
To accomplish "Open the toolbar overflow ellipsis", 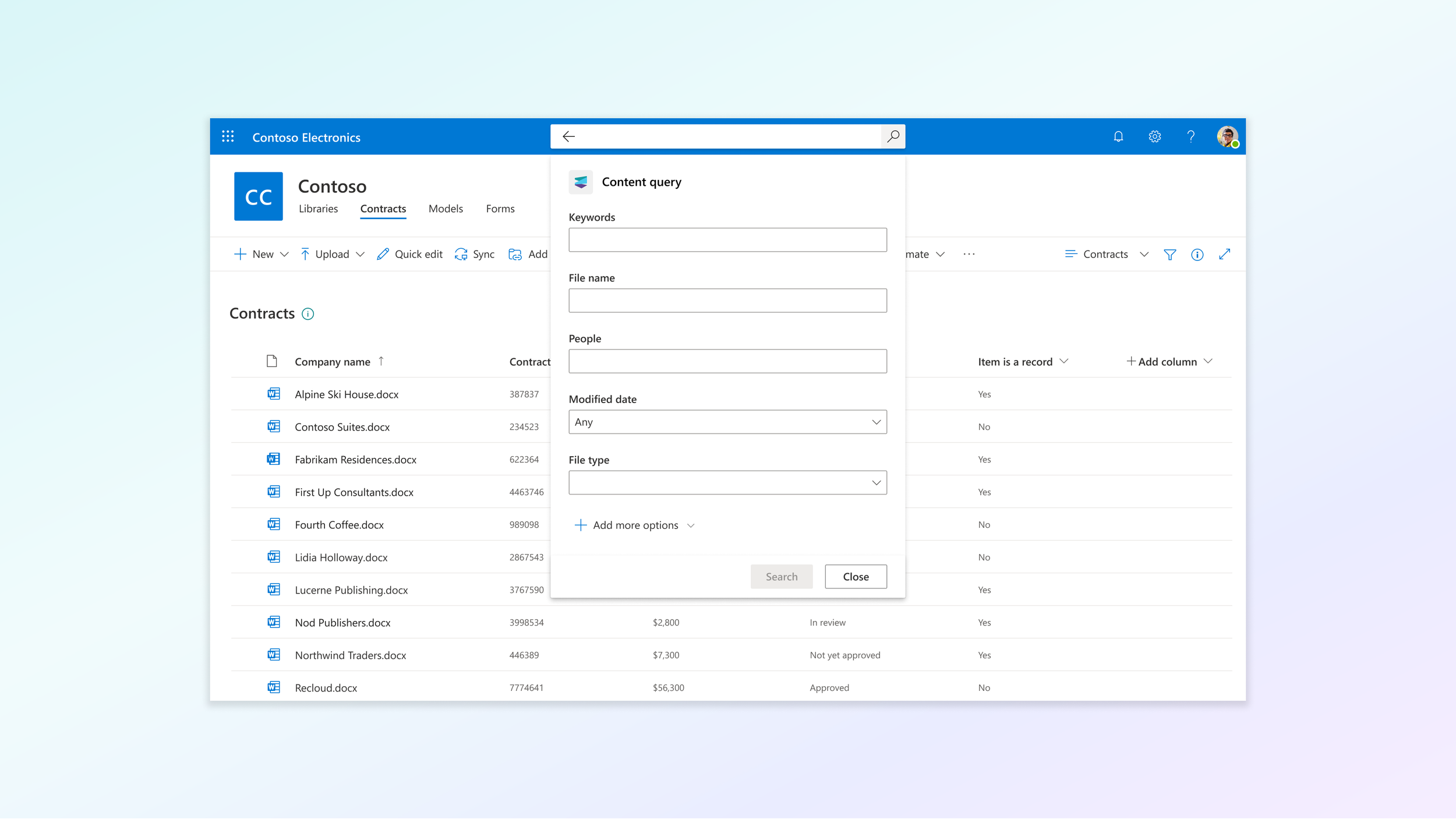I will 969,255.
